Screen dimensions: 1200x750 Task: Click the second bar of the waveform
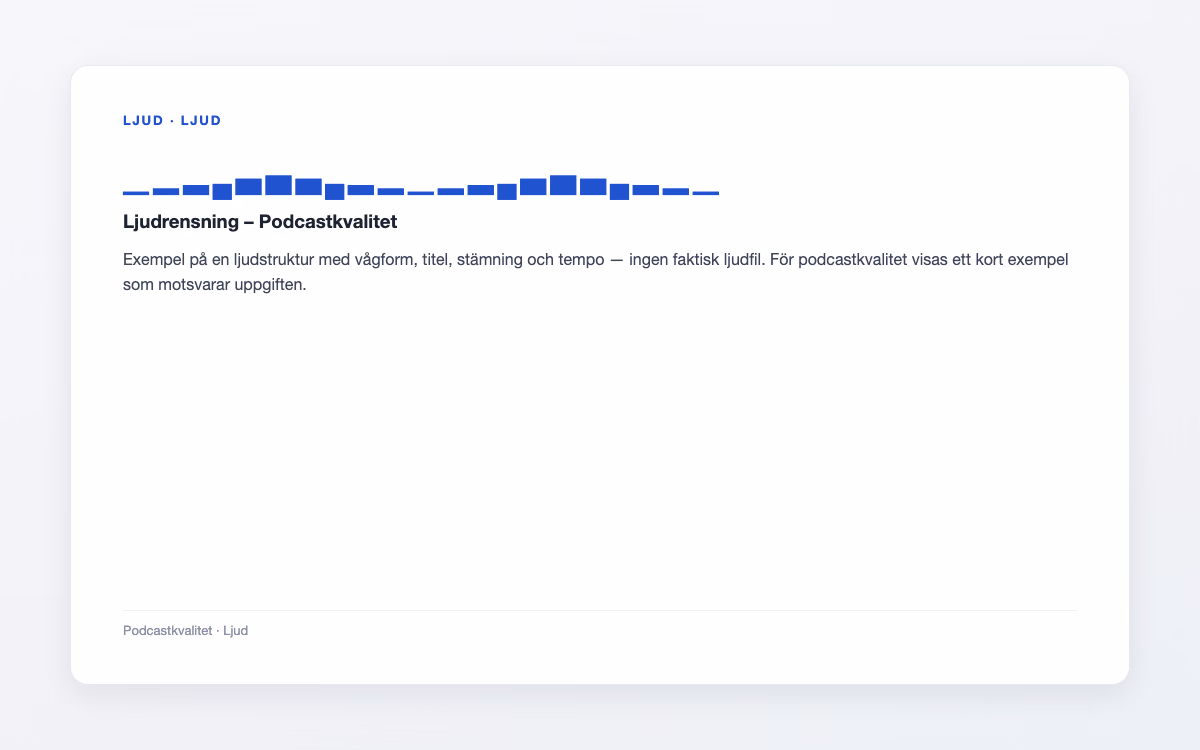point(166,191)
